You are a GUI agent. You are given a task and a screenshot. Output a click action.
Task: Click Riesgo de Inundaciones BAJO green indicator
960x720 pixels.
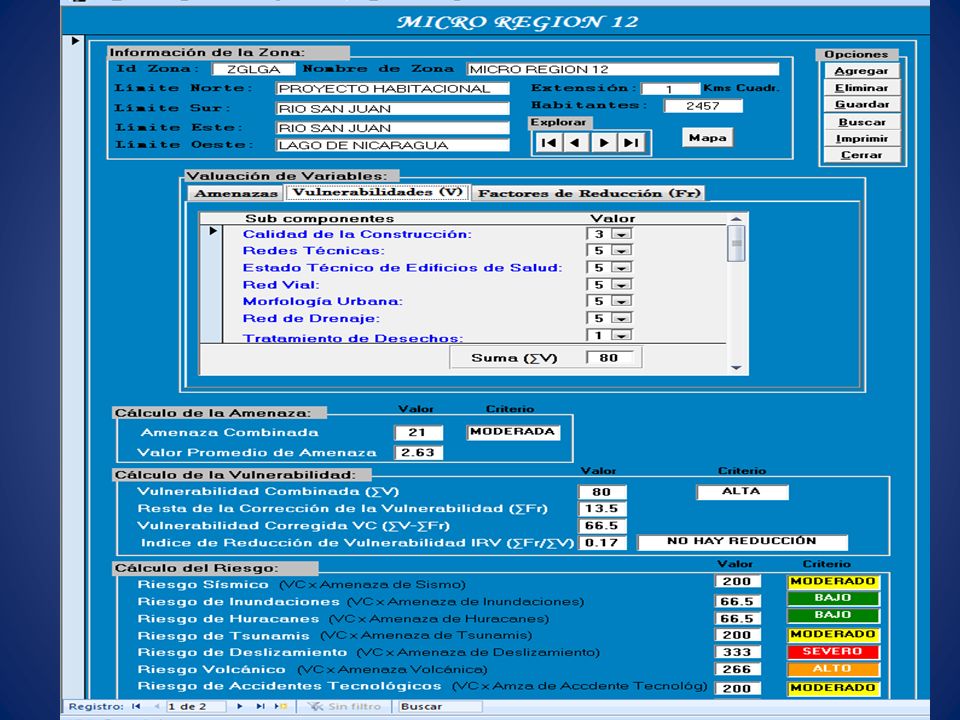click(833, 598)
